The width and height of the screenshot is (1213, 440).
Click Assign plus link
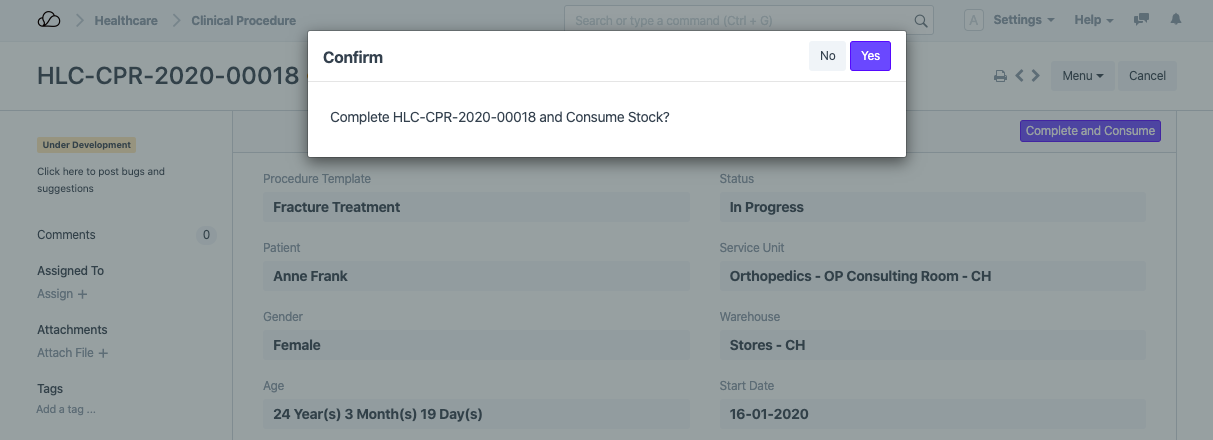click(62, 294)
